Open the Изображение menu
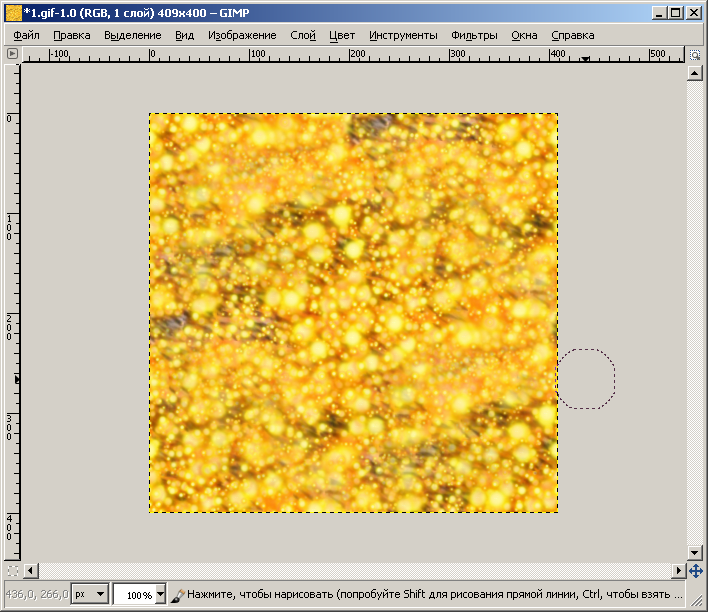 click(x=242, y=35)
